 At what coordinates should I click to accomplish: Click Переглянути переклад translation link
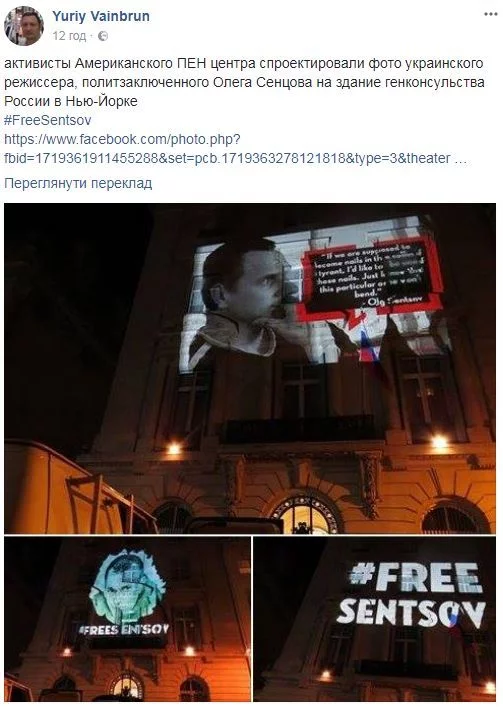point(78,184)
